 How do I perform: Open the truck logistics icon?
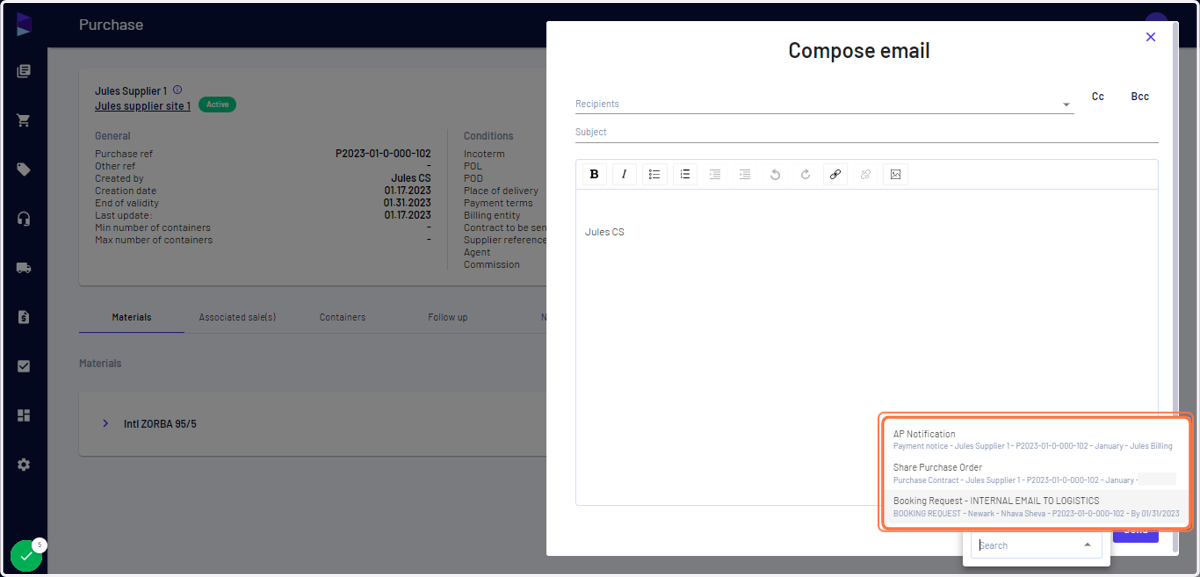pos(24,268)
